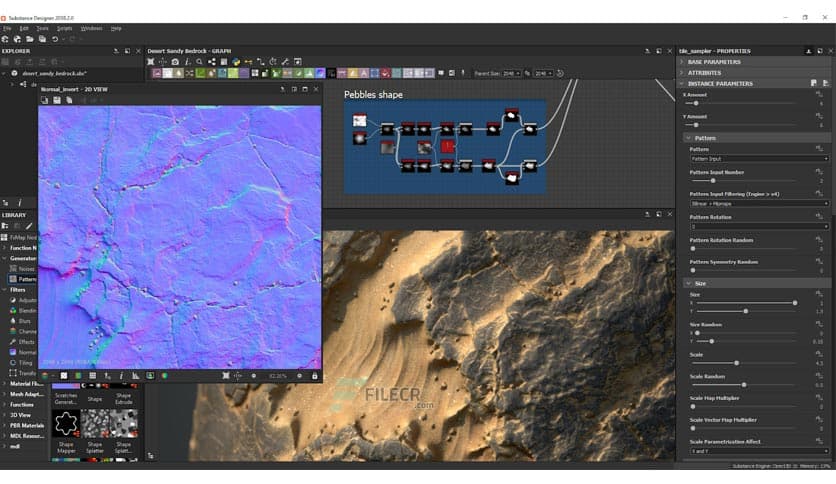Click the save image icon in 2D View toolbar
The height and width of the screenshot is (484, 836).
[57, 100]
